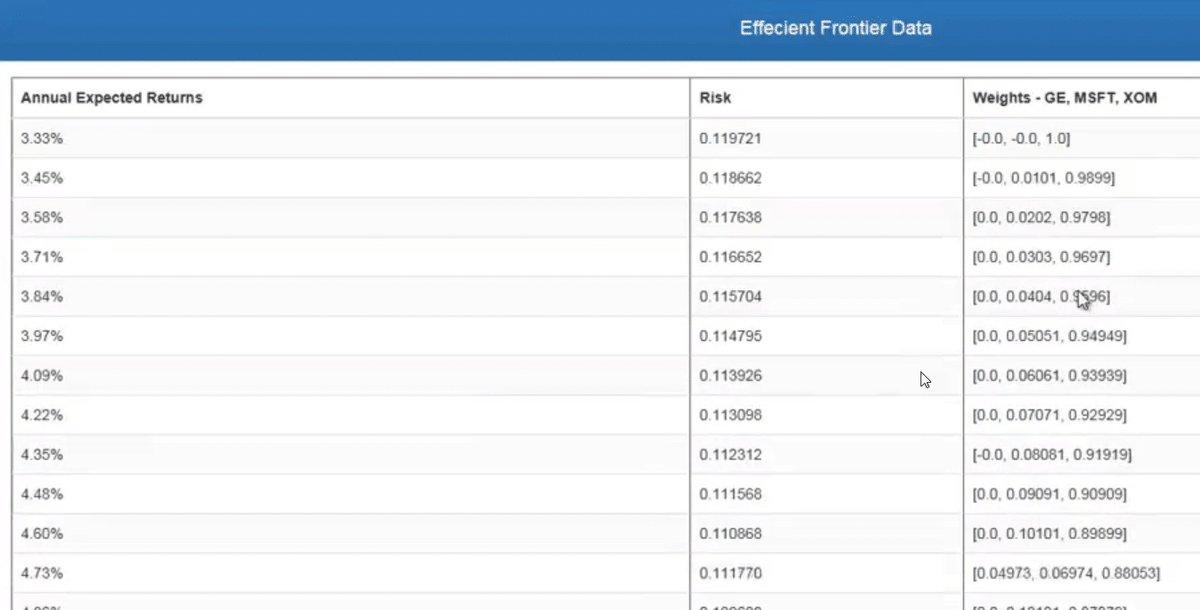The height and width of the screenshot is (610, 1200).
Task: Select weights [0.0, 0.0303, 0.9697]
Action: (1041, 257)
